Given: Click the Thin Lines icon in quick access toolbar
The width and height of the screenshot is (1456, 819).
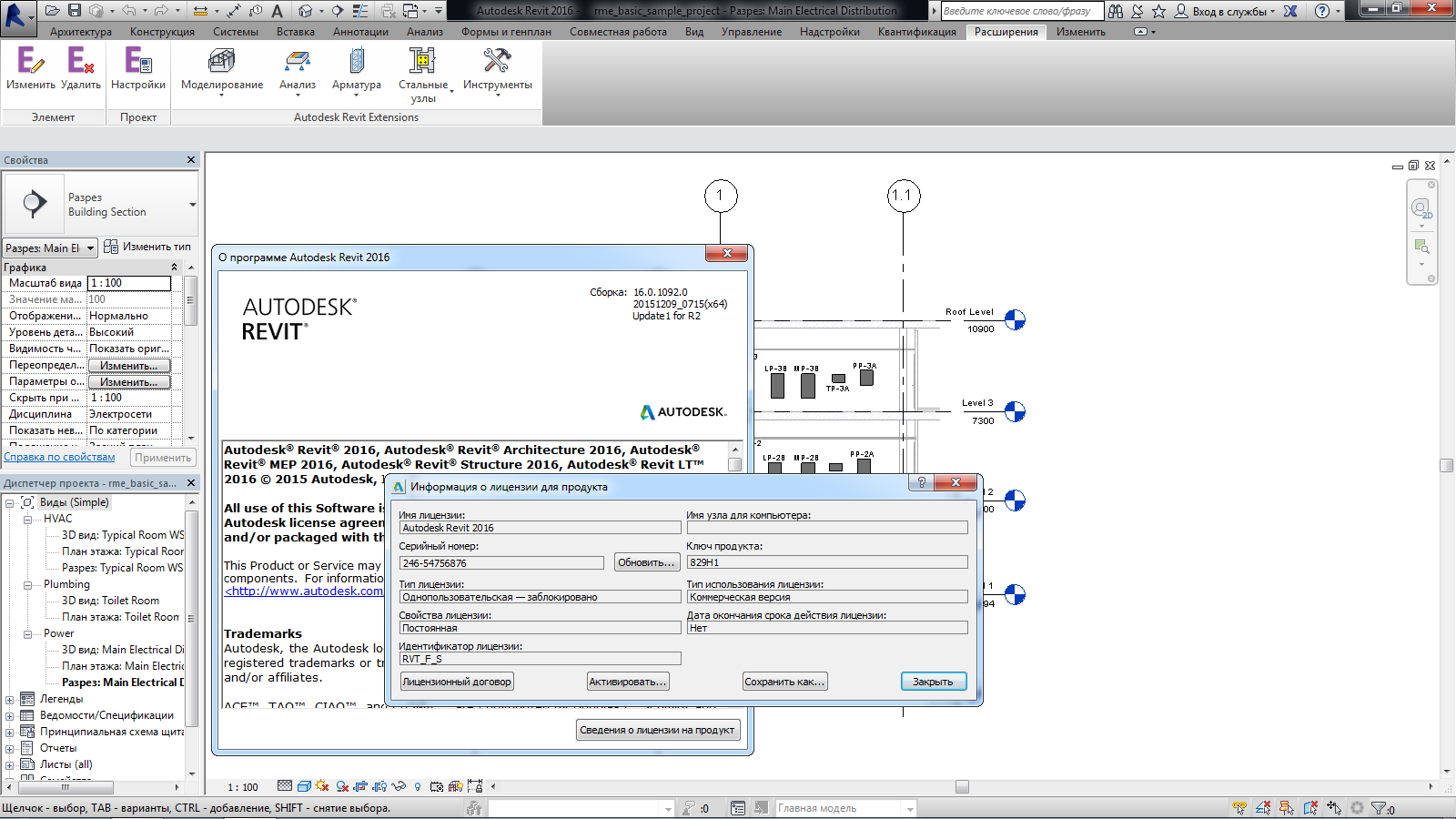Looking at the screenshot, I should point(360,11).
